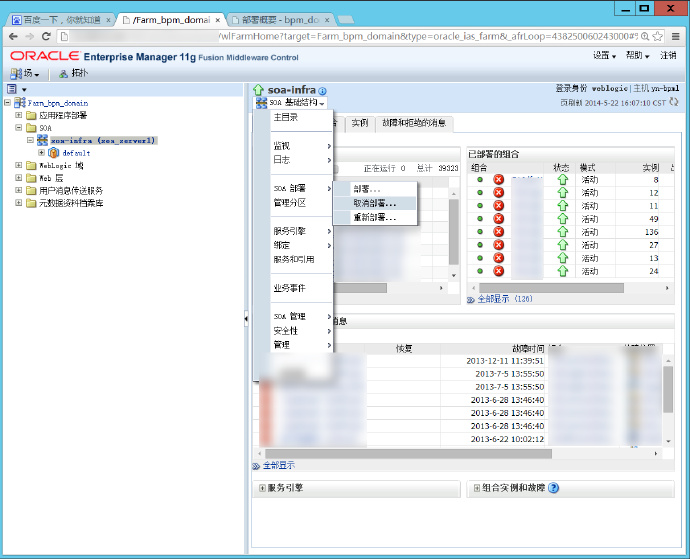Screen dimensions: 690x559
Task: Click green status arrow beside soa-infra heading
Action: pyautogui.click(x=258, y=90)
